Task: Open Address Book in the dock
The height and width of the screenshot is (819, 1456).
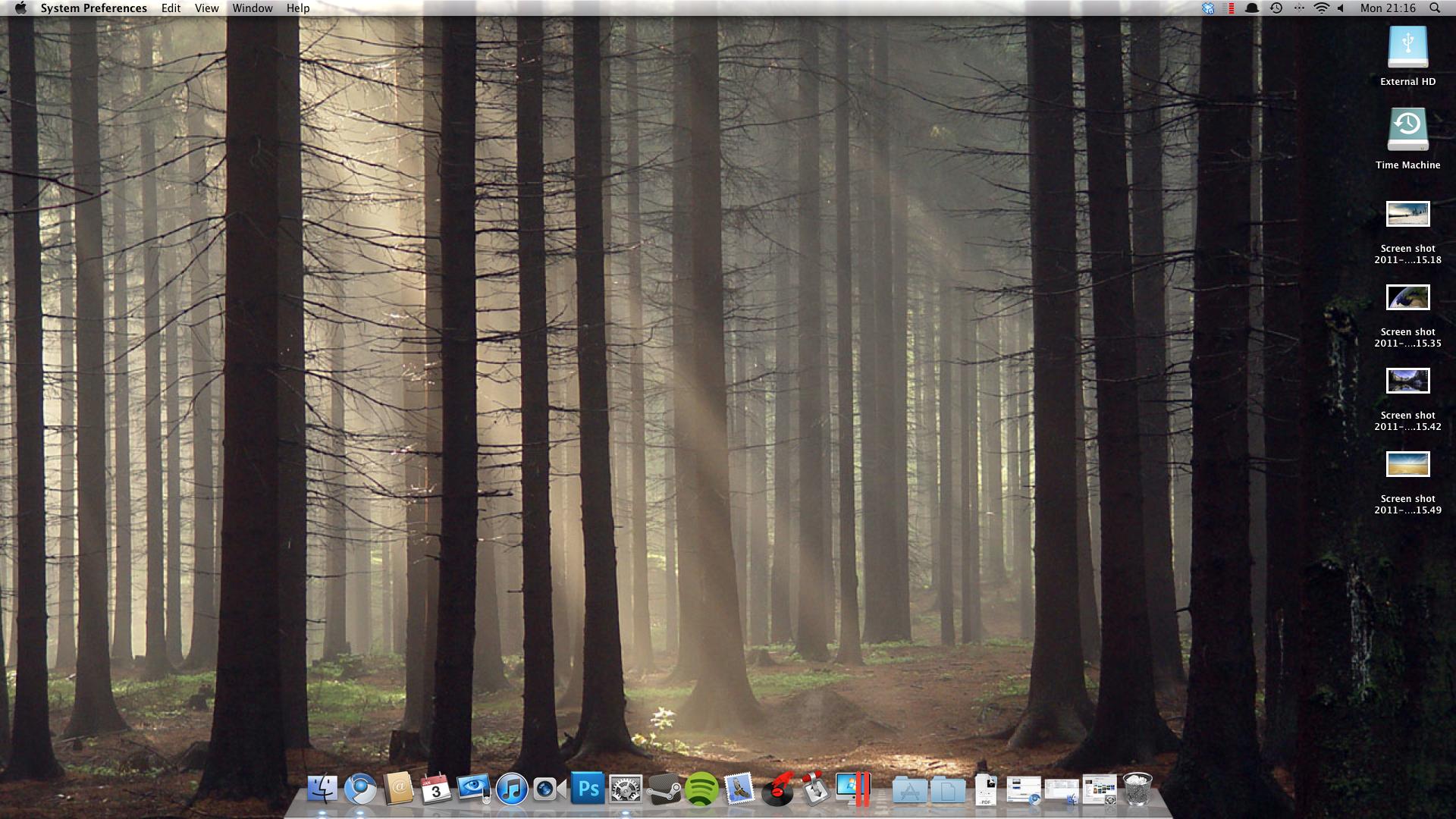Action: 398,789
